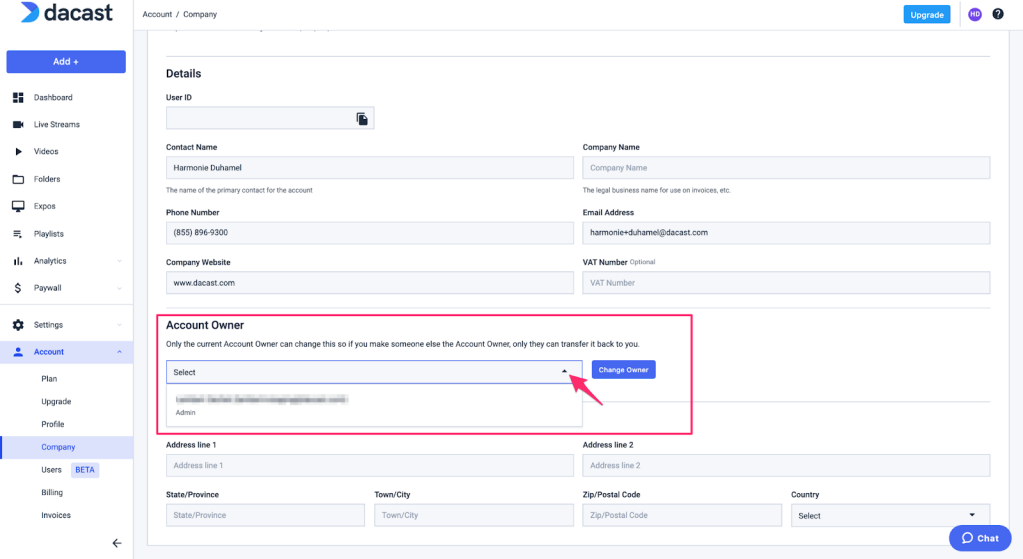Click the Add + button

coord(66,61)
